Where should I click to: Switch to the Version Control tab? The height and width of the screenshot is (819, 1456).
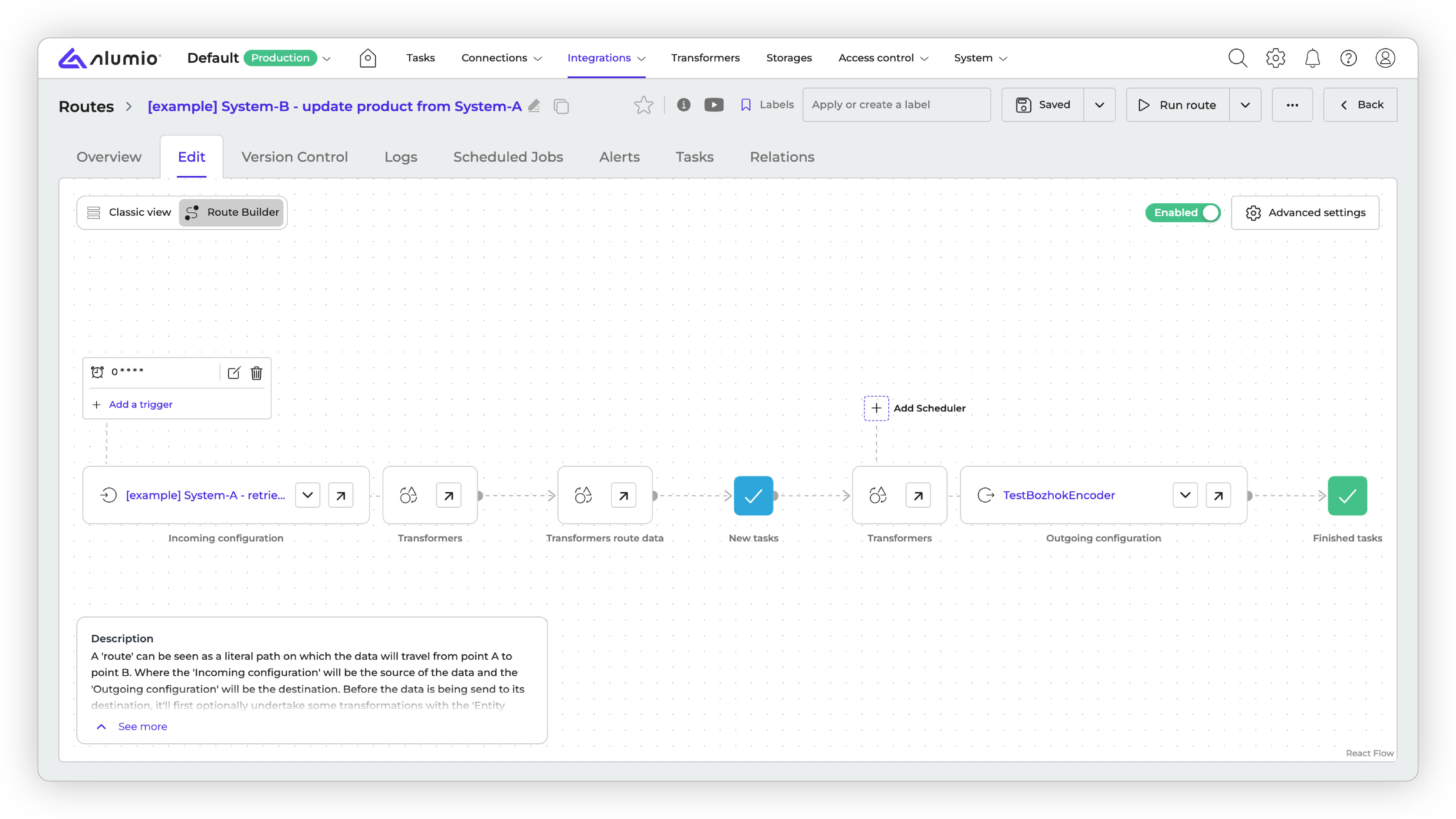295,157
